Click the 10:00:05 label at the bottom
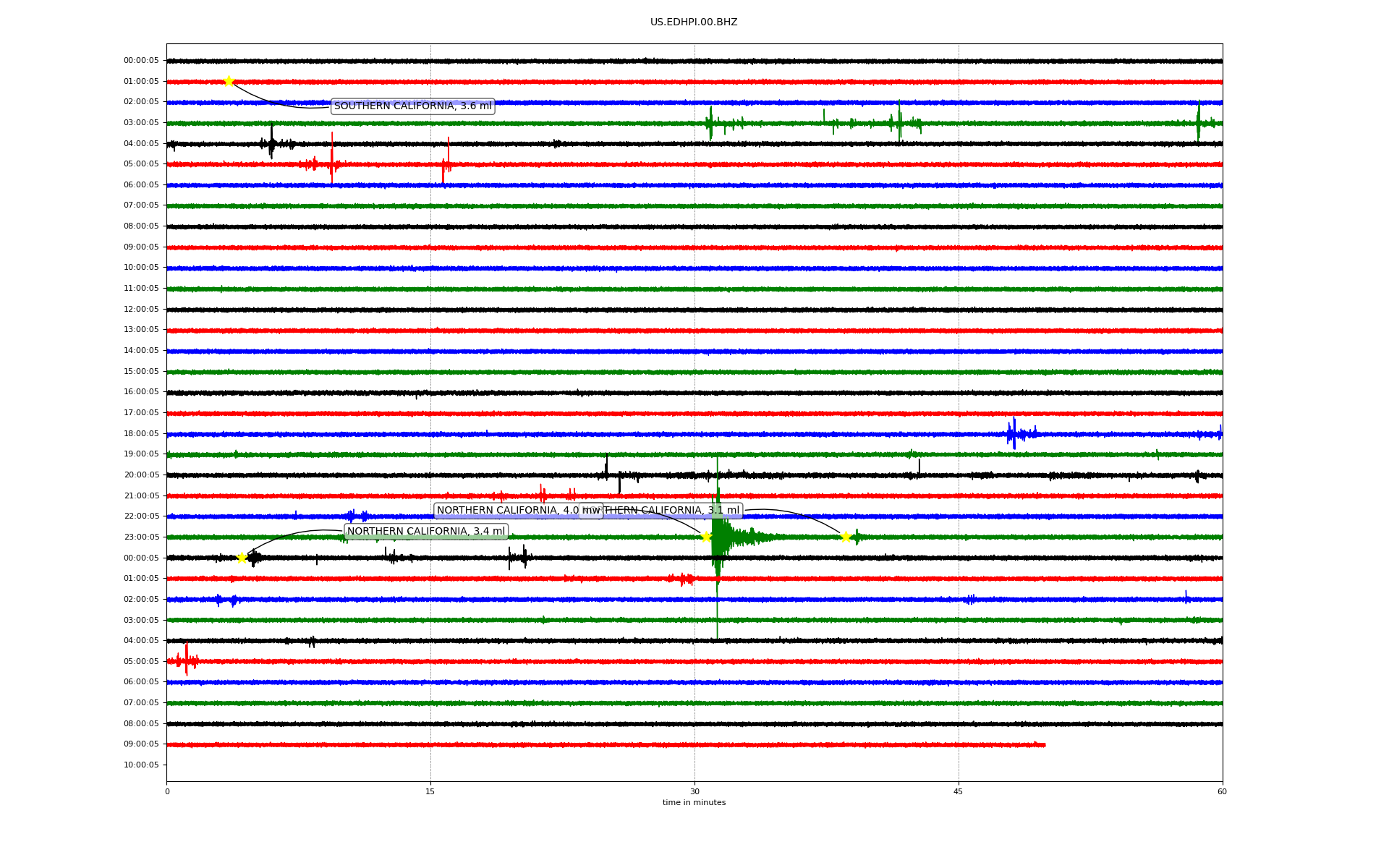Viewport: 1389px width, 868px height. point(141,765)
